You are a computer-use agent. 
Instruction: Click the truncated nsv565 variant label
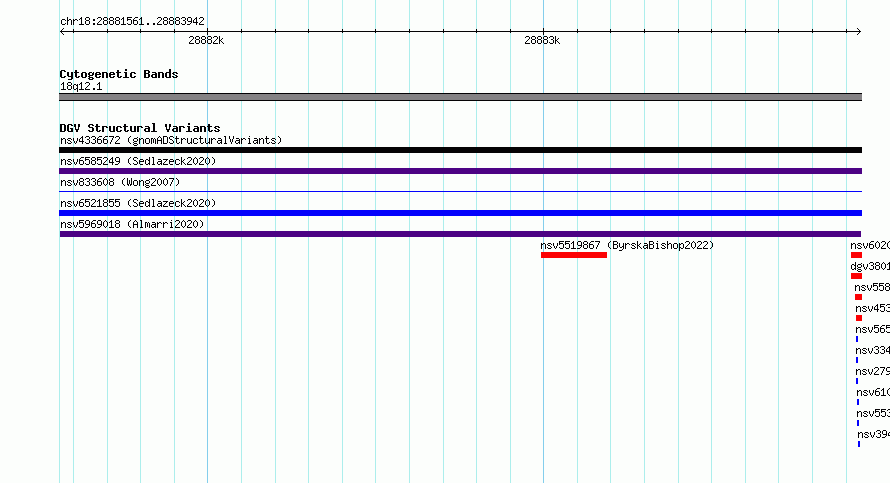872,329
